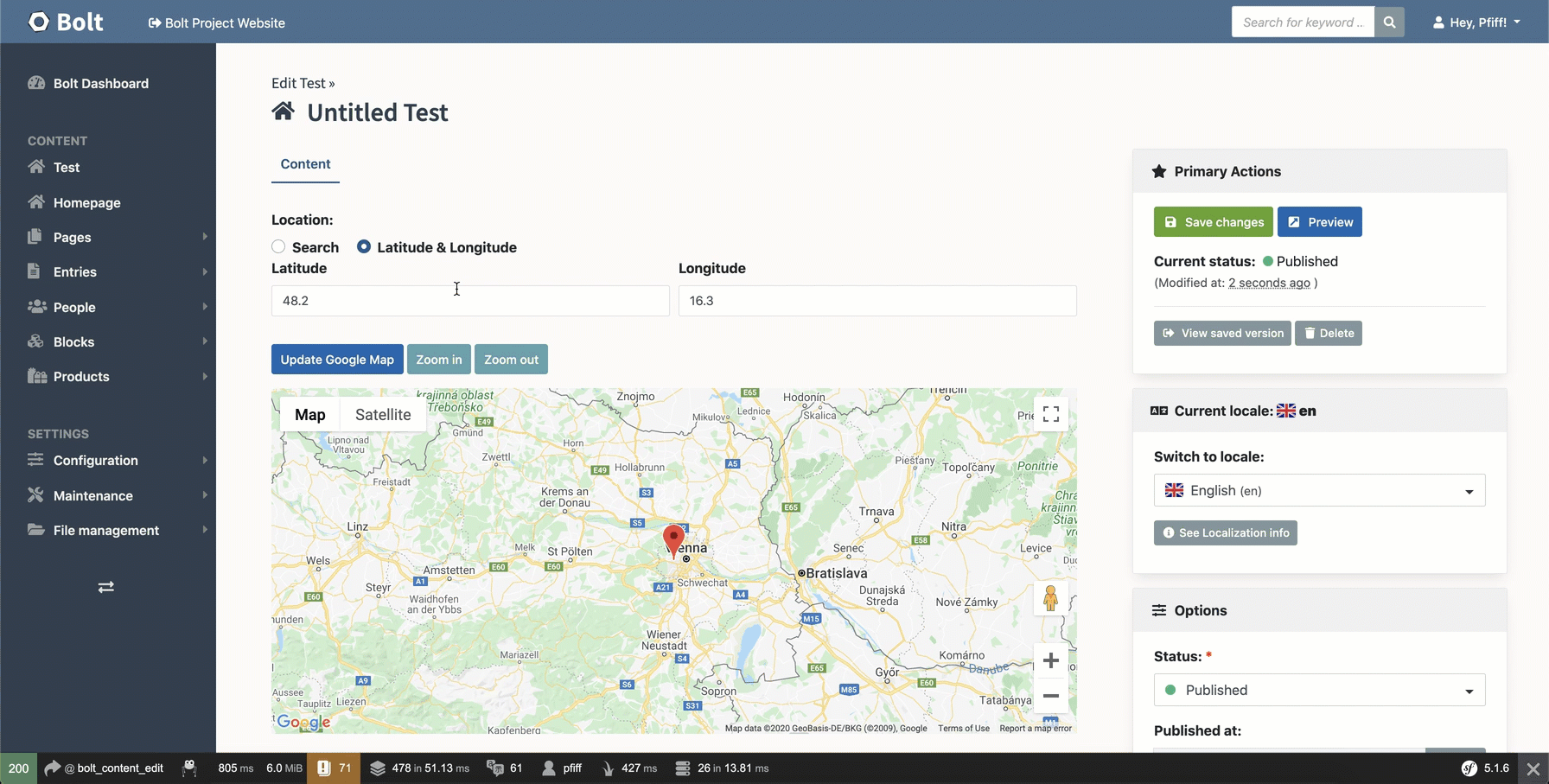Screen dimensions: 1549x784
Task: Expand the Pages submenu arrow
Action: (x=205, y=237)
